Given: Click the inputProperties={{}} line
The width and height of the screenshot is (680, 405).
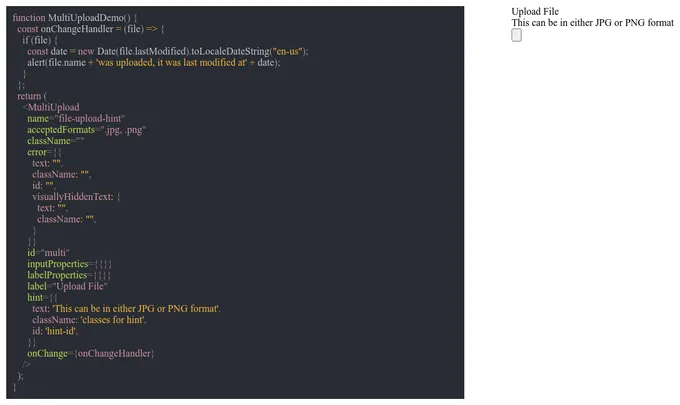Looking at the screenshot, I should (x=69, y=264).
